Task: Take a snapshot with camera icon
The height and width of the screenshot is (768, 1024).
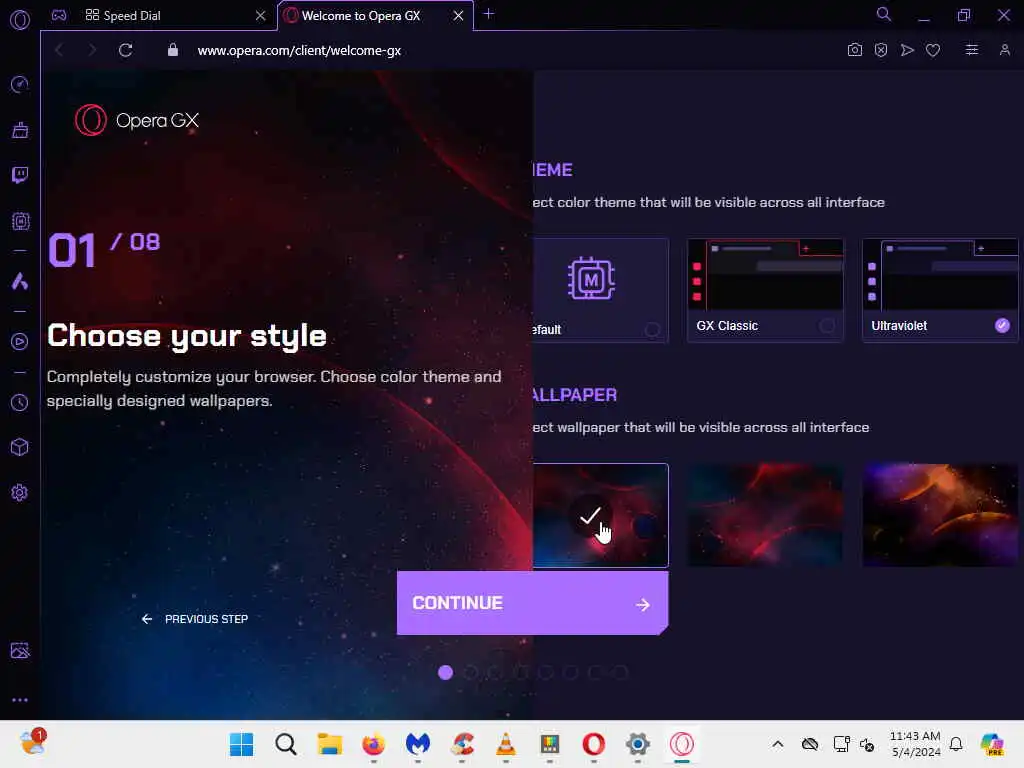Action: (854, 50)
